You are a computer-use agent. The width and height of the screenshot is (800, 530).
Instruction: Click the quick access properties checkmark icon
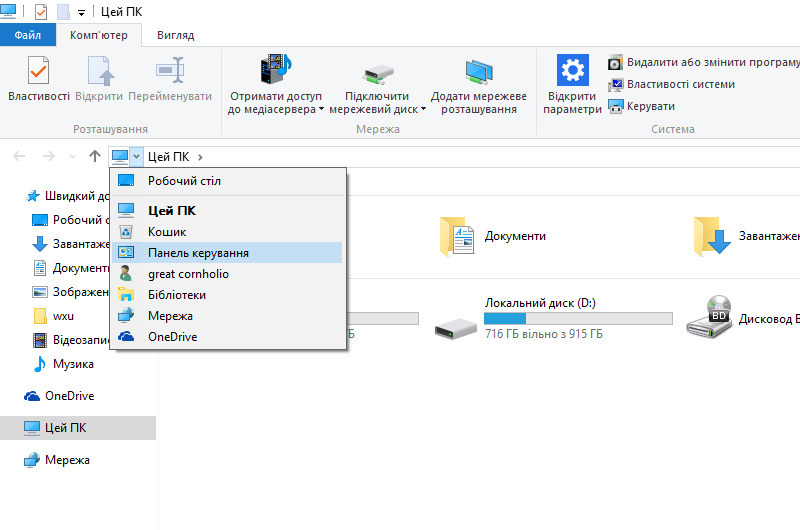point(40,11)
